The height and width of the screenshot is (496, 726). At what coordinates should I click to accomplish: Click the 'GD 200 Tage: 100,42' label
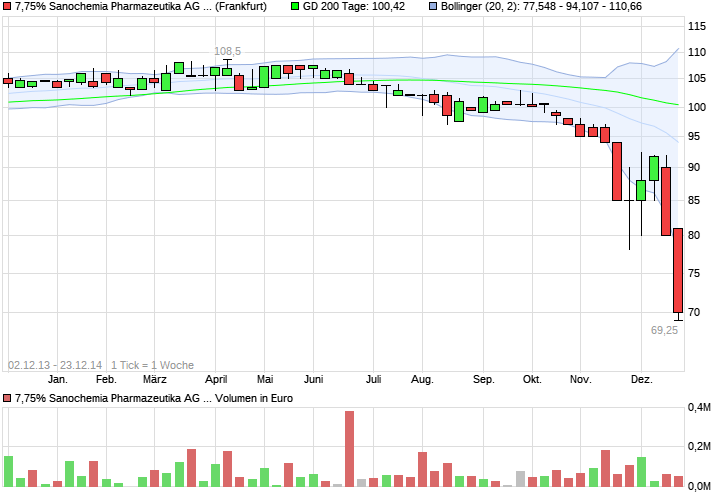tap(354, 6)
